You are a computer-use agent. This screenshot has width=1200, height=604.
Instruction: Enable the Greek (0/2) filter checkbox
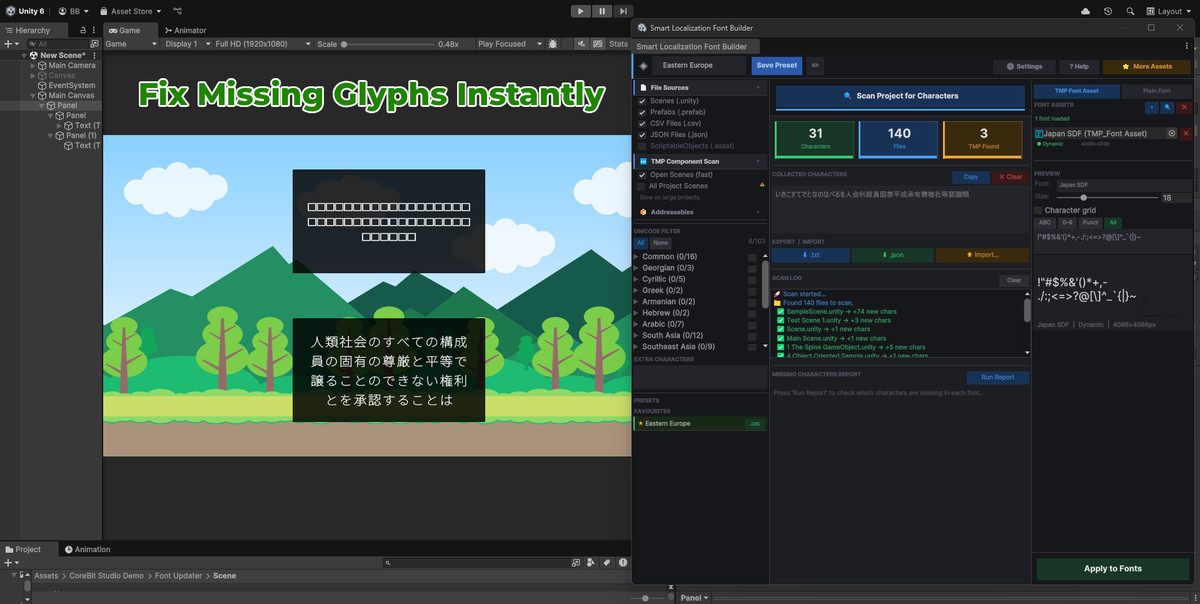coord(752,290)
